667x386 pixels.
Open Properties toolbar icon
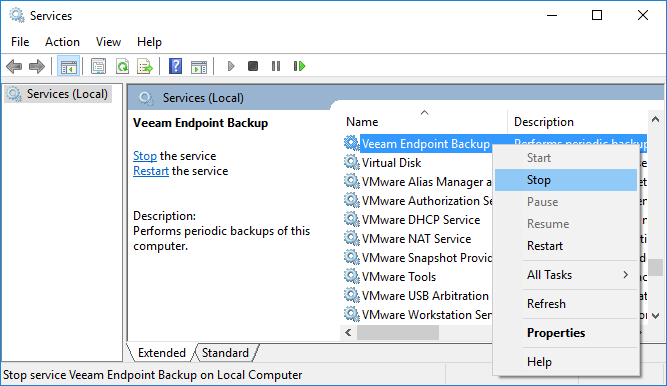click(x=98, y=66)
